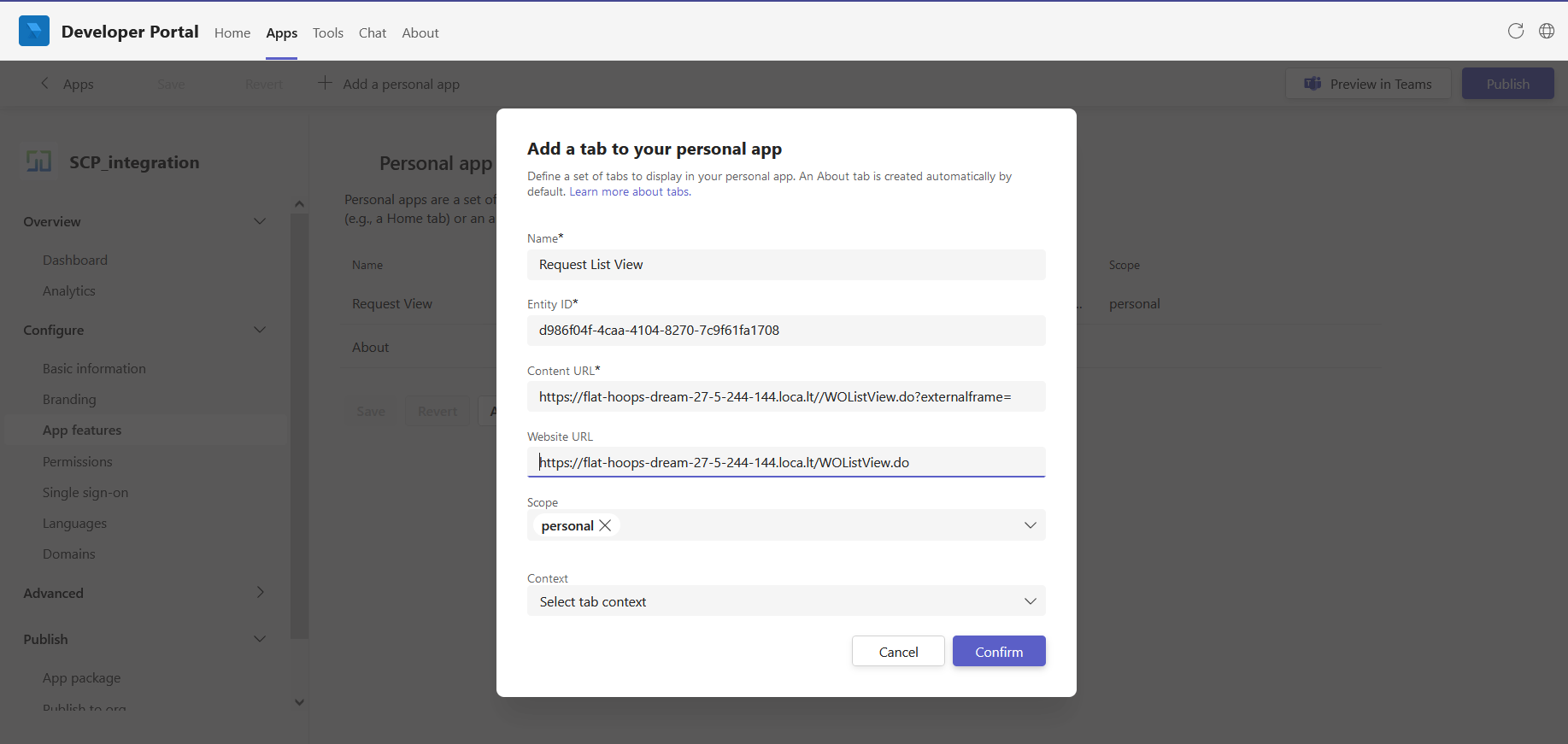The width and height of the screenshot is (1568, 744).
Task: Collapse the Configure section
Action: pos(260,331)
